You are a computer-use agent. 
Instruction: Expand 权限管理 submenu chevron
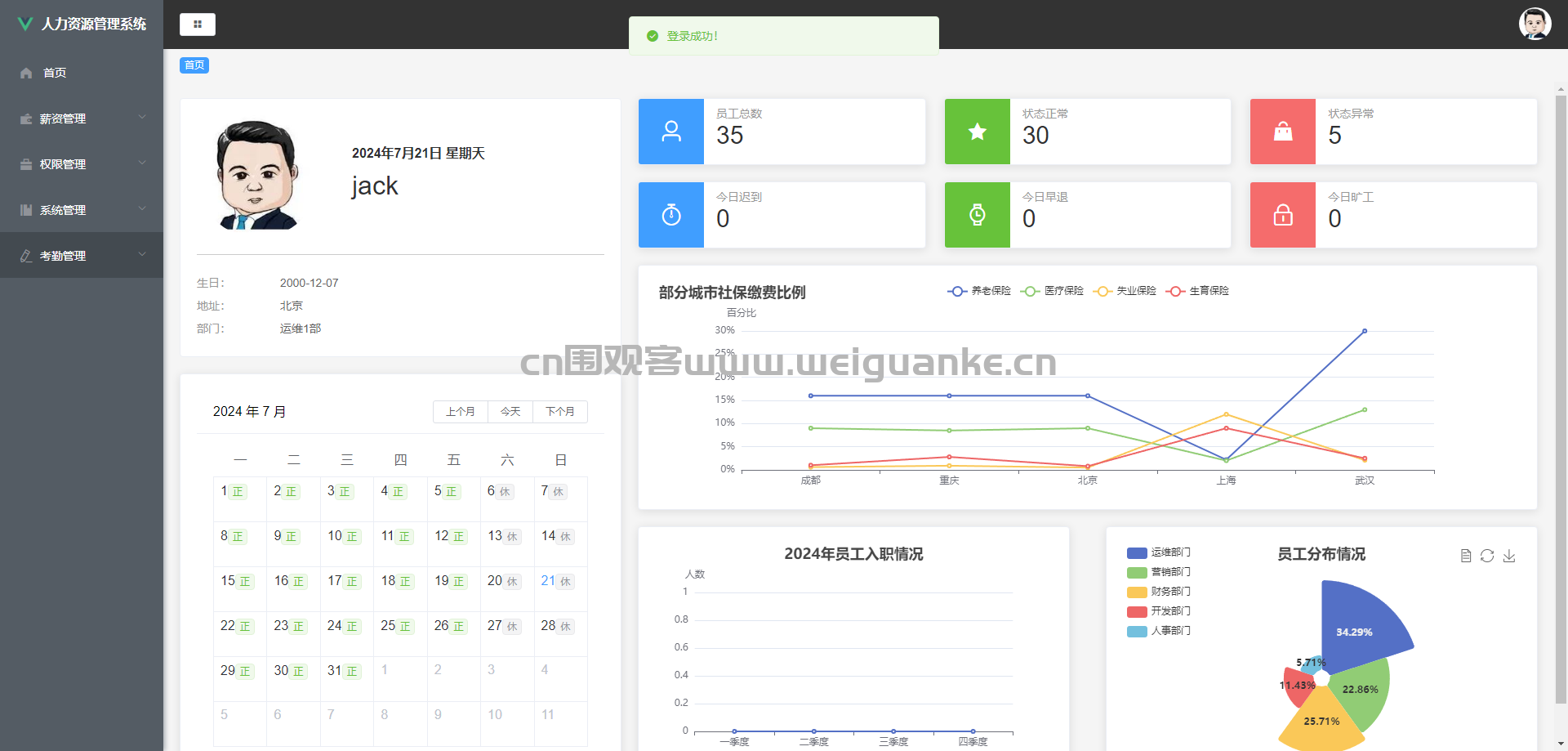tap(142, 163)
